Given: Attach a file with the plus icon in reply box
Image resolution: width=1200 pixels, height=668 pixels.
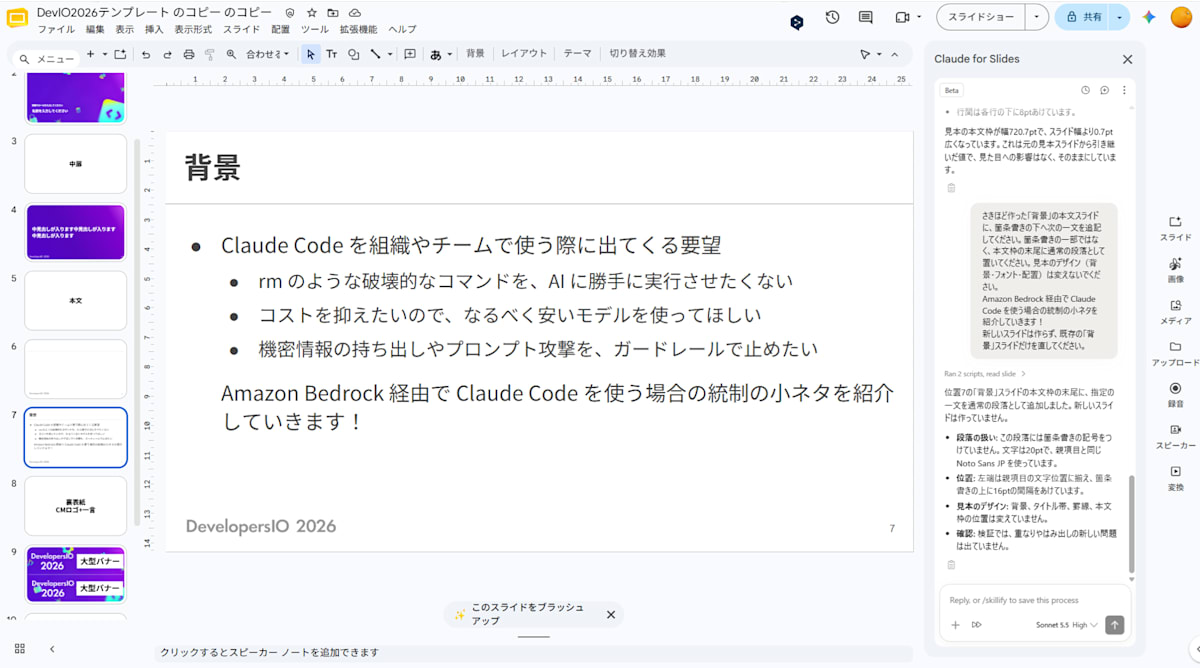Looking at the screenshot, I should (x=955, y=625).
